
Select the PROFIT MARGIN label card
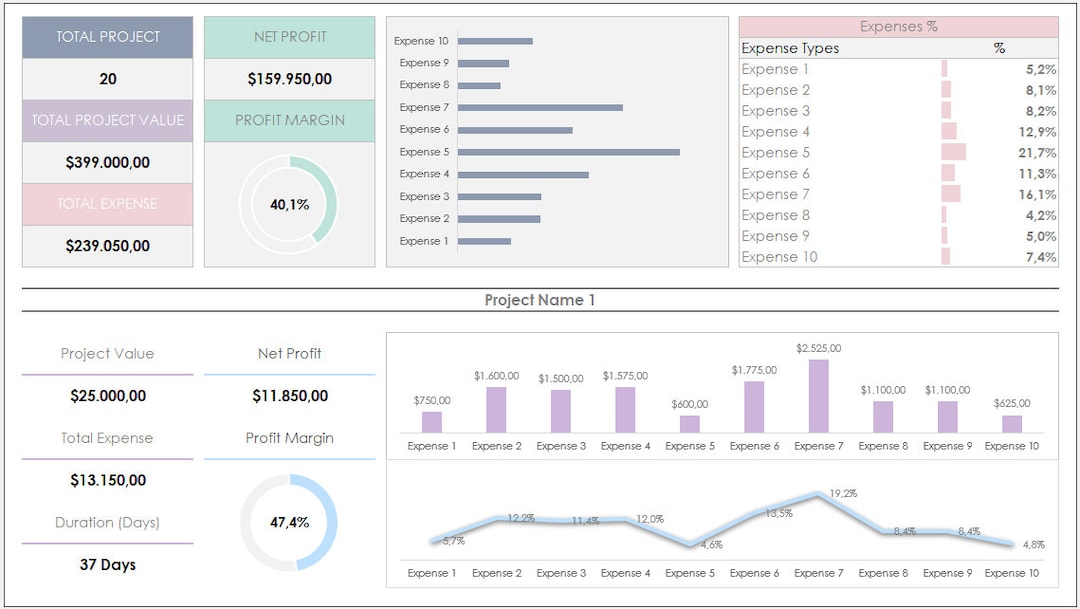[x=289, y=121]
